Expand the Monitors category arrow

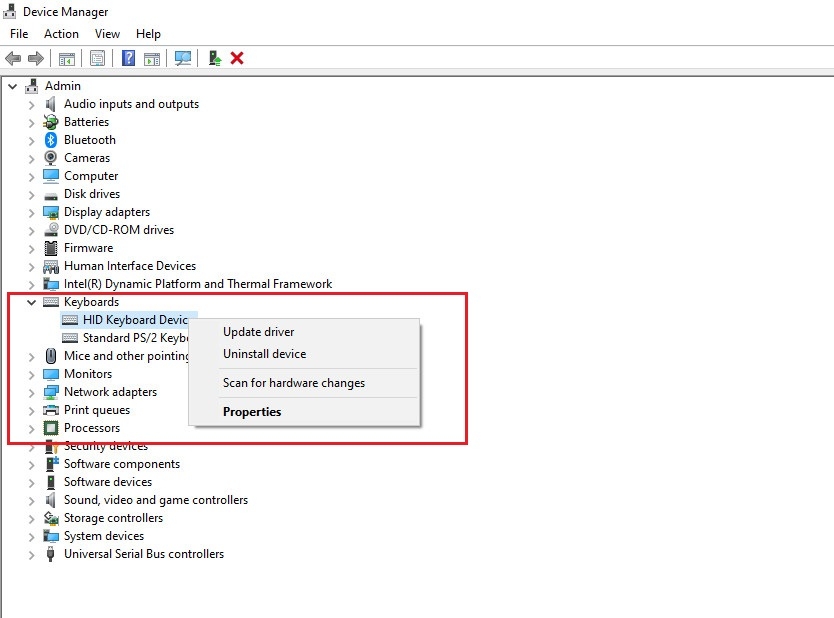click(31, 374)
